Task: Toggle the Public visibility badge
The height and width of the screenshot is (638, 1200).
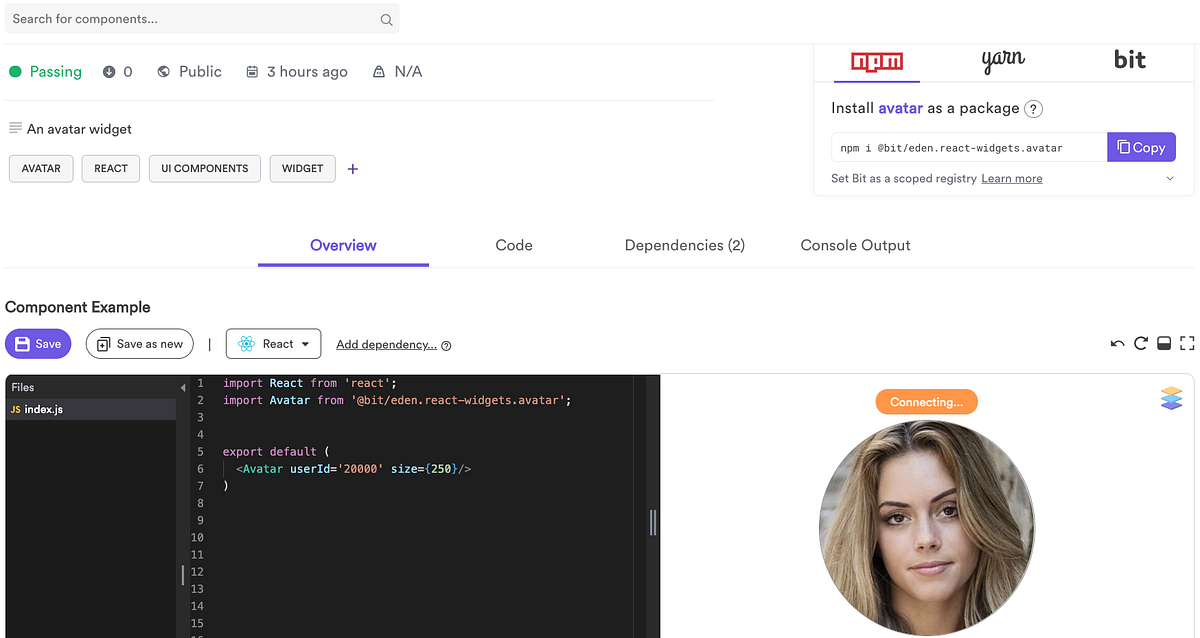Action: (189, 71)
